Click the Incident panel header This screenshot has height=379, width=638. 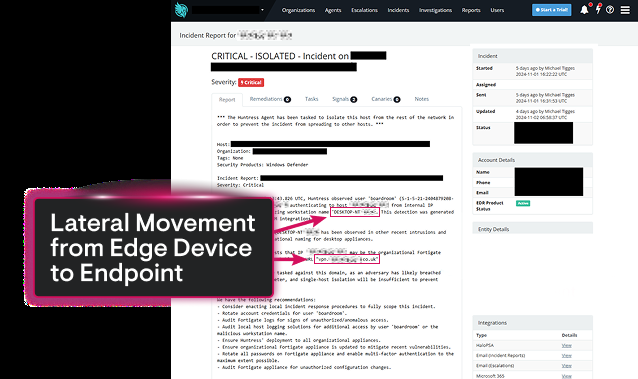(x=532, y=56)
